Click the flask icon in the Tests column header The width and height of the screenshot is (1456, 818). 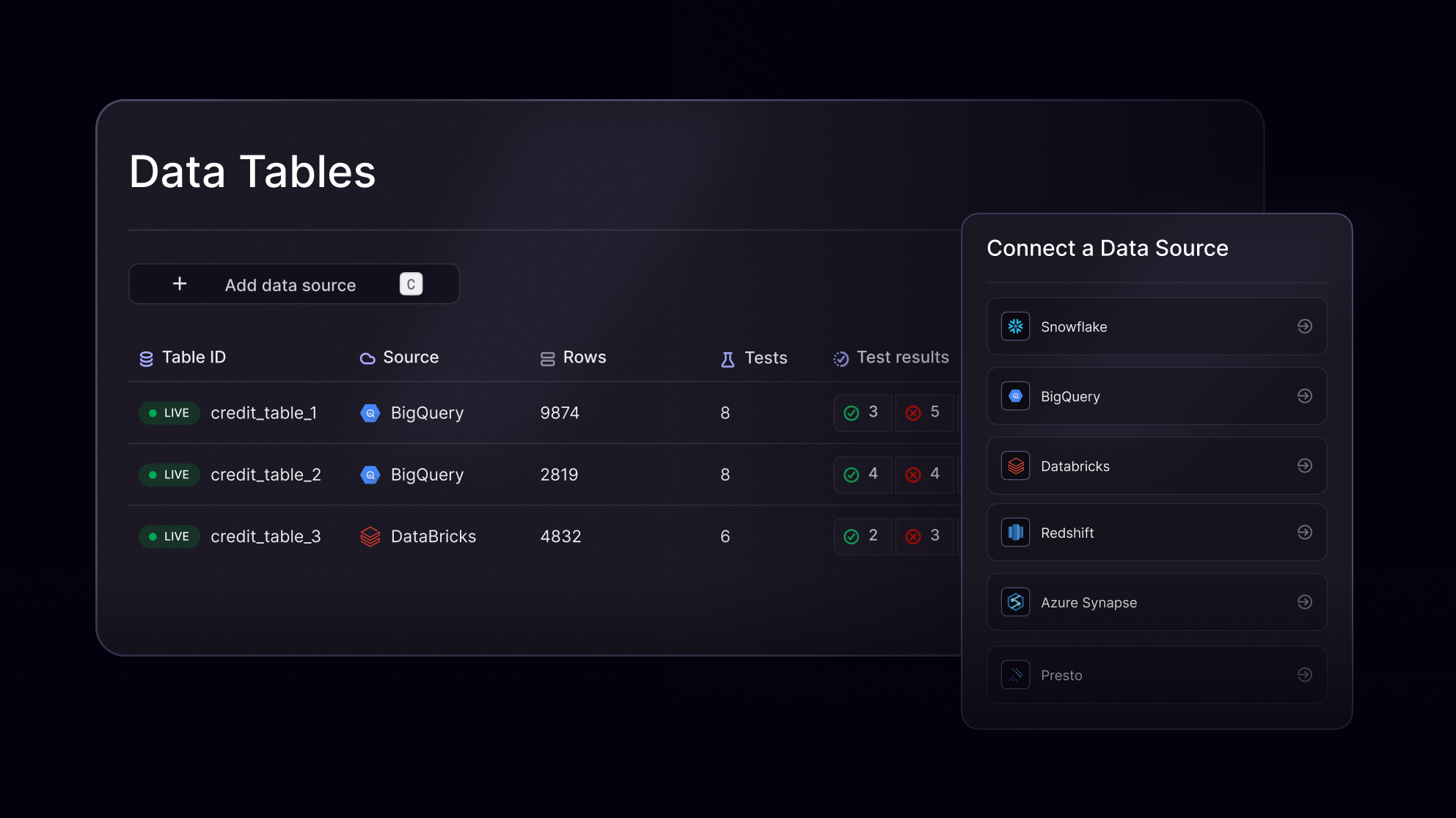click(727, 357)
